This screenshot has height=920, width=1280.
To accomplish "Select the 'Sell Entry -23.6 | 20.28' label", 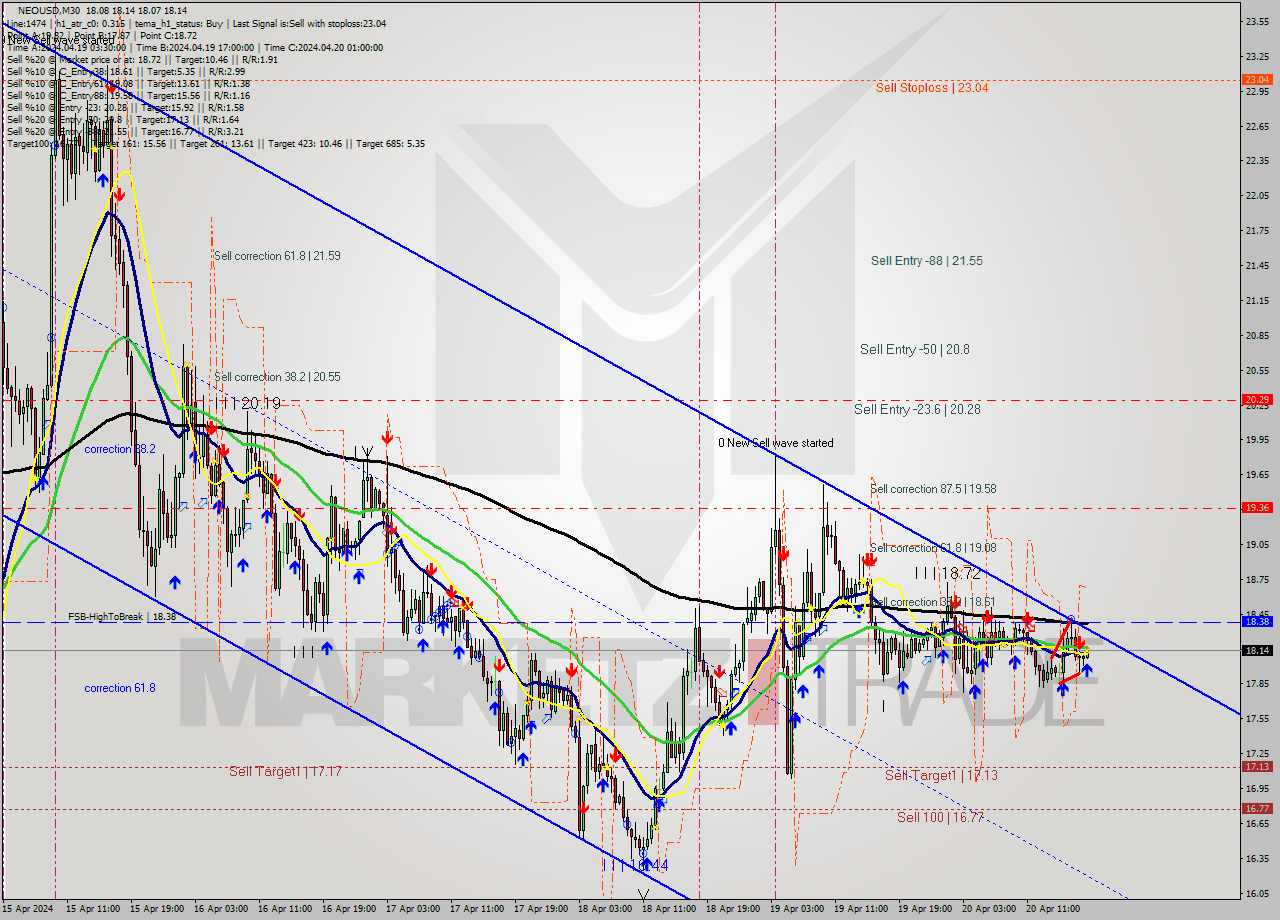I will point(917,410).
